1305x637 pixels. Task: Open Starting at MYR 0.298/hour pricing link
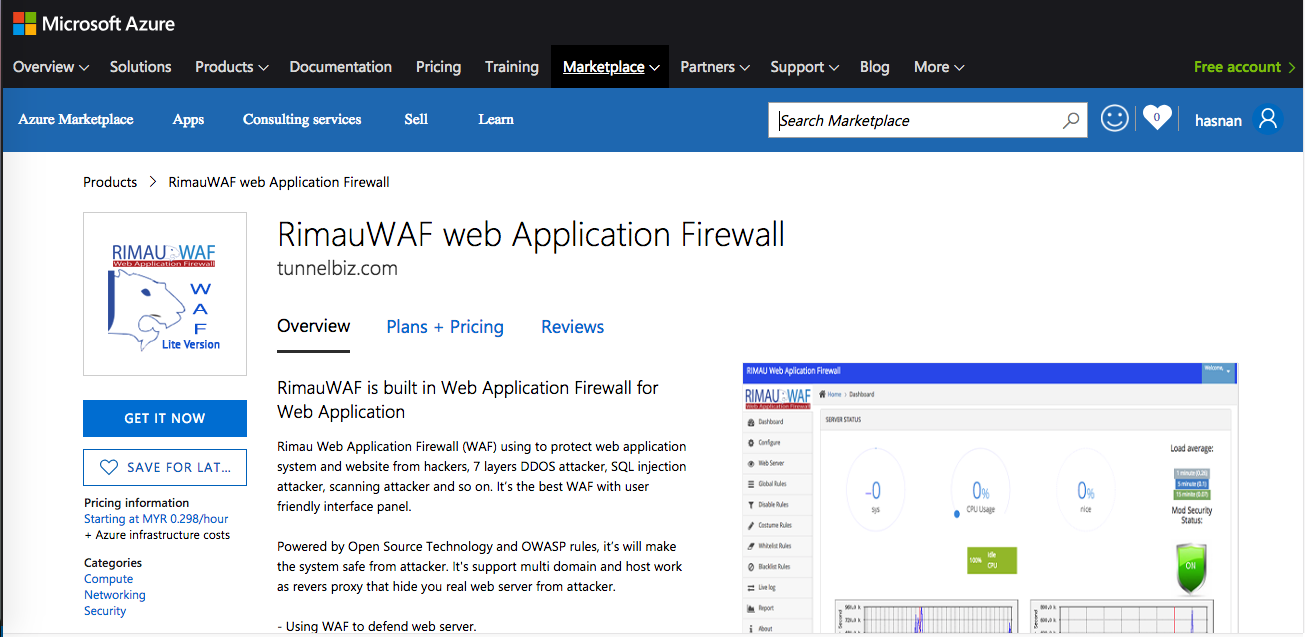click(157, 519)
